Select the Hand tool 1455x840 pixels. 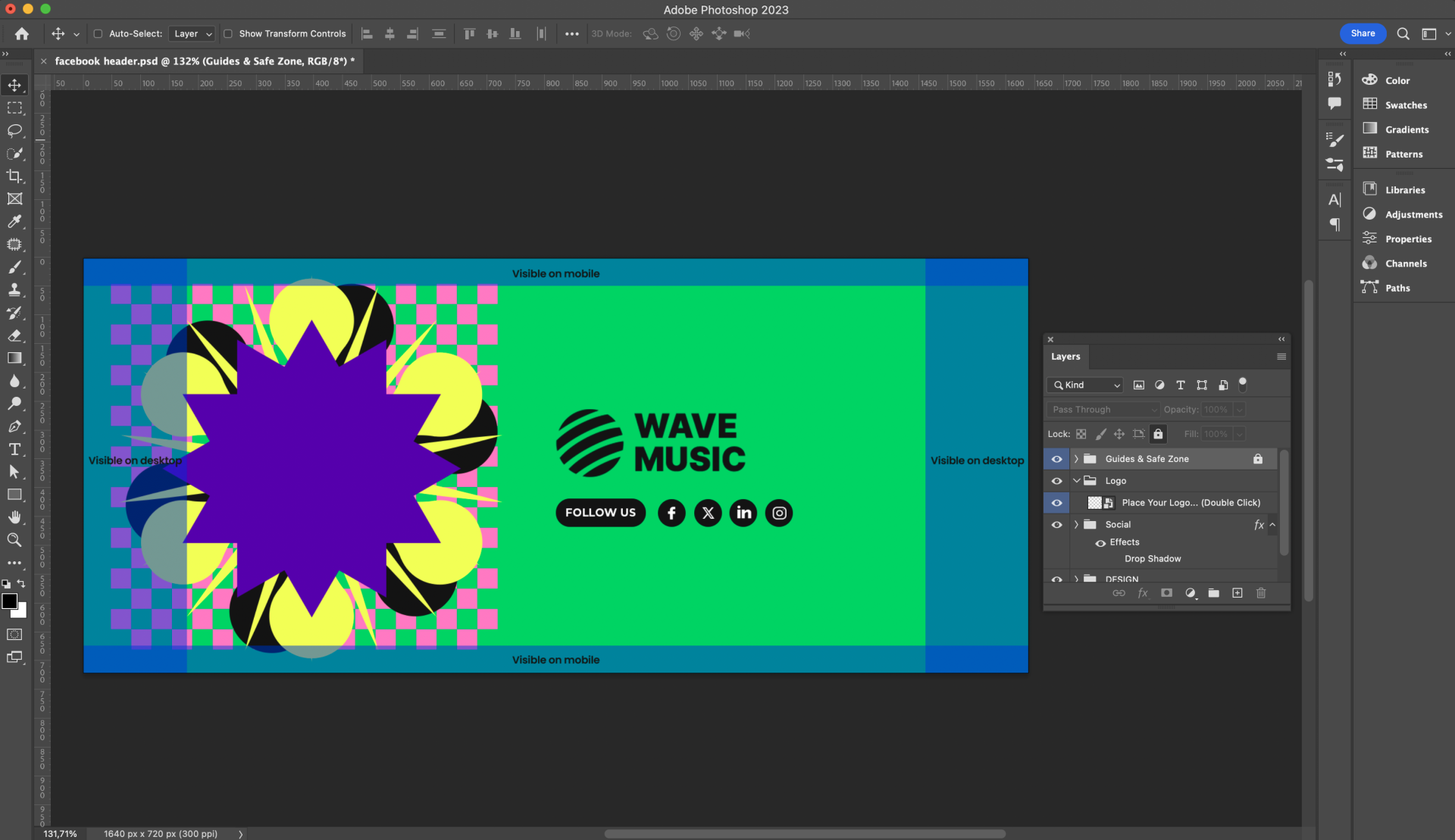point(14,517)
